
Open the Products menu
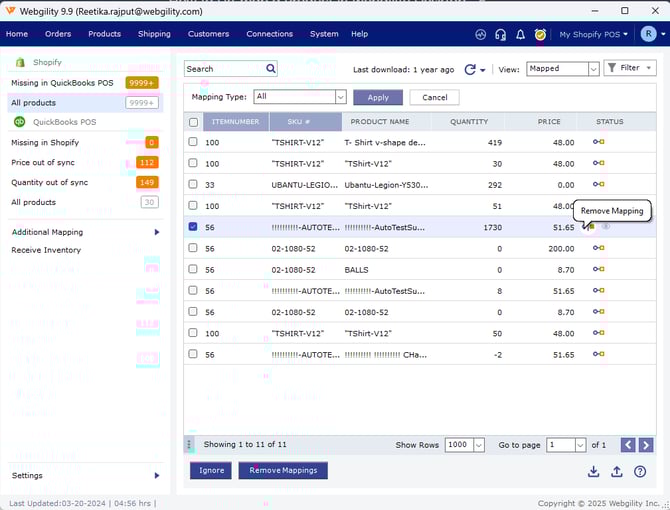[x=104, y=34]
